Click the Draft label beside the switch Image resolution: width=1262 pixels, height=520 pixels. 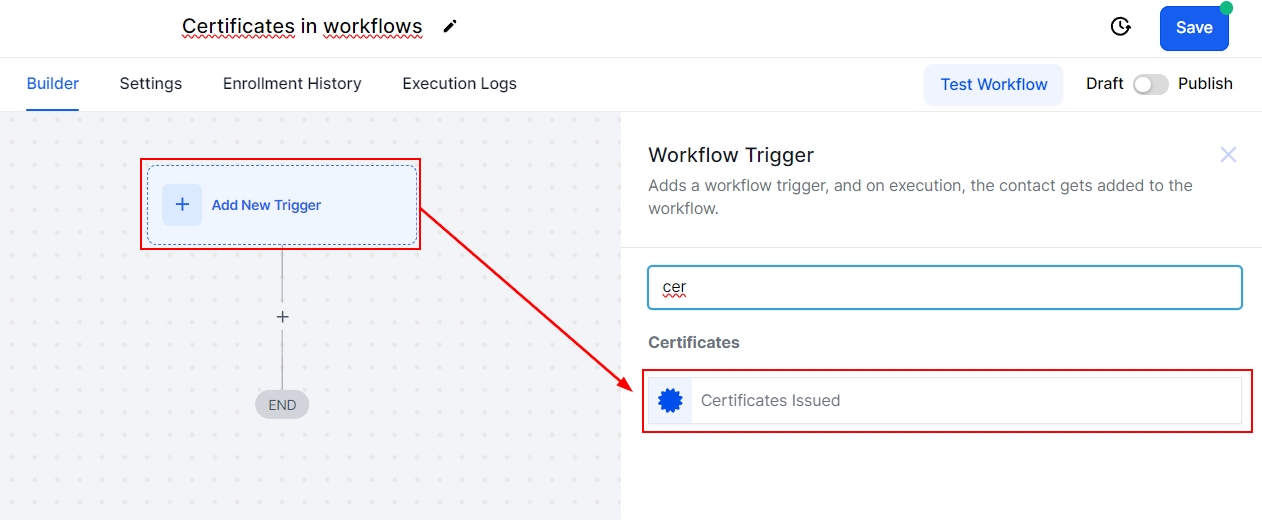pyautogui.click(x=1105, y=84)
